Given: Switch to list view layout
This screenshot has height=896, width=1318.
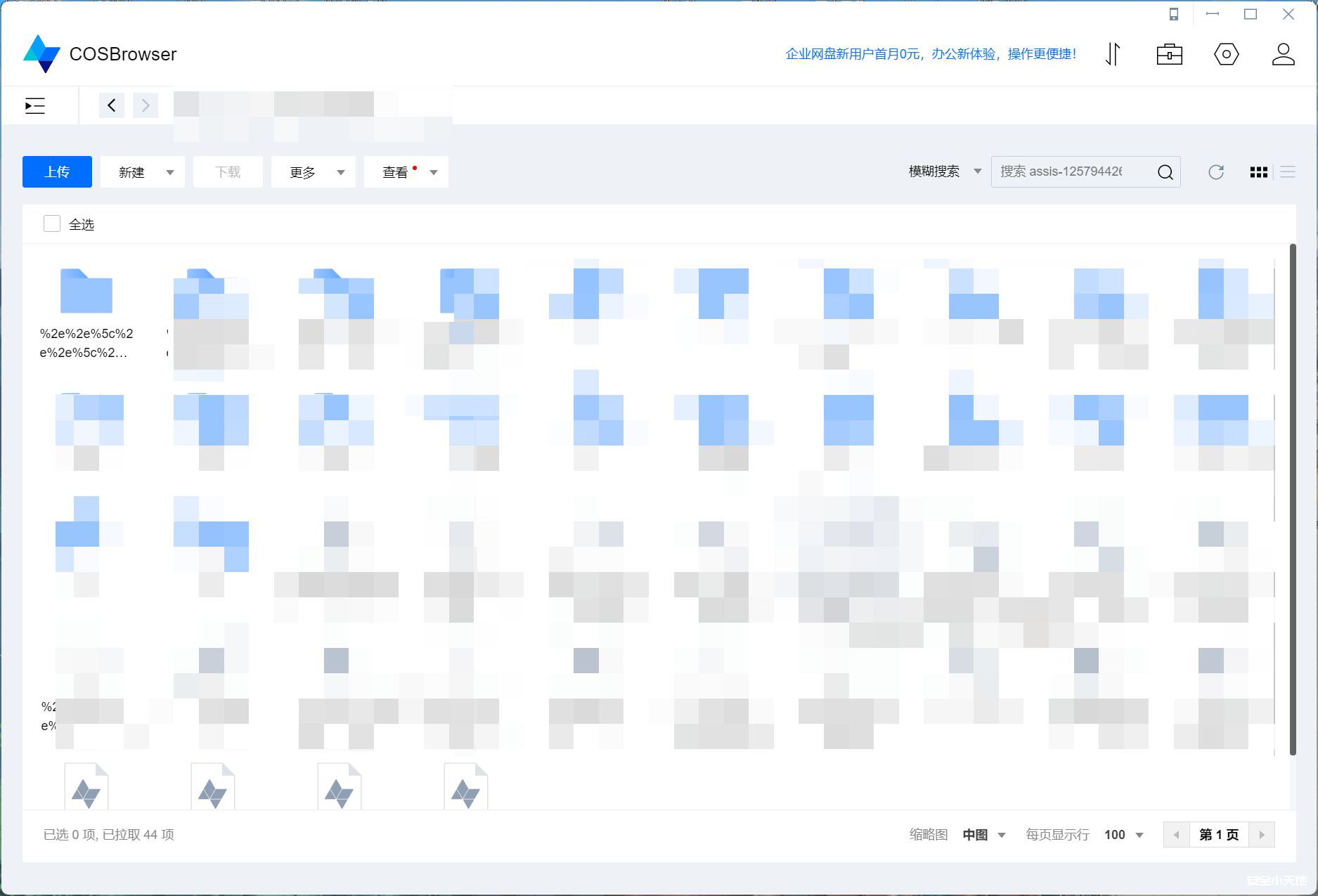Looking at the screenshot, I should (x=1288, y=171).
